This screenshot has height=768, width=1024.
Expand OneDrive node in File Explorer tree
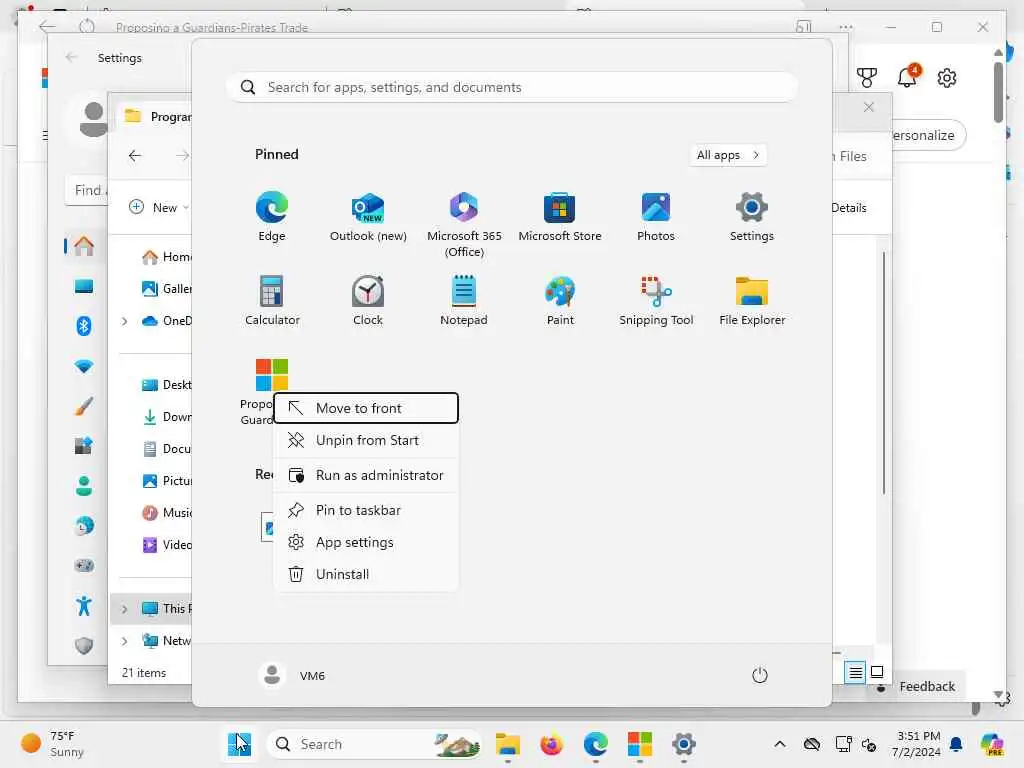124,321
